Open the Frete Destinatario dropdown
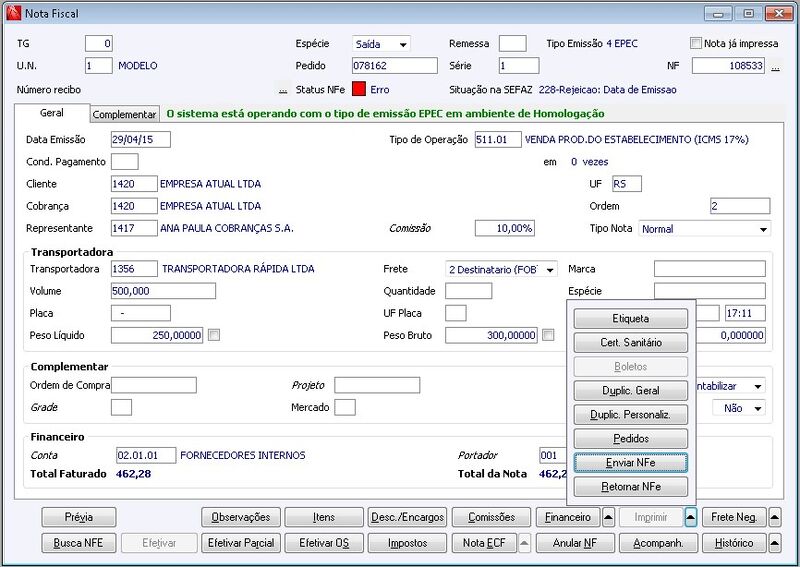Viewport: 800px width, 567px height. point(501,269)
